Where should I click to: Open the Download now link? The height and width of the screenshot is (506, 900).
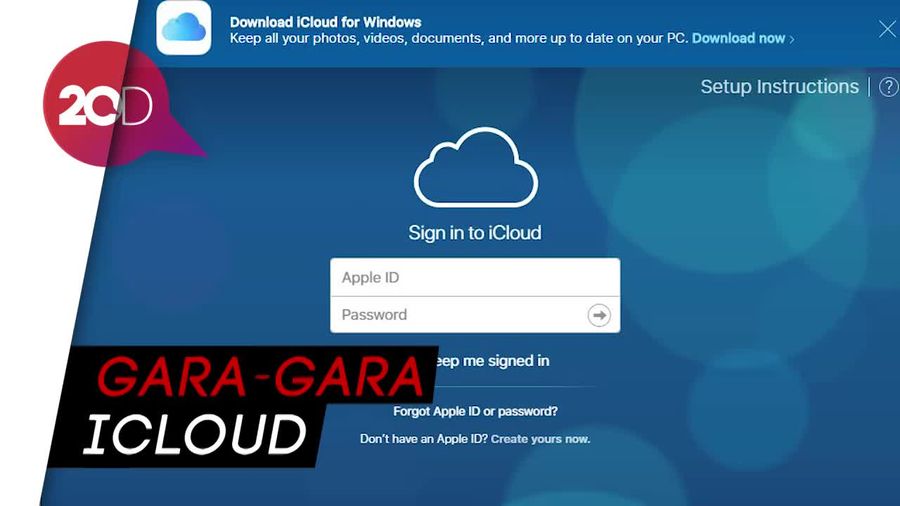pyautogui.click(x=743, y=38)
